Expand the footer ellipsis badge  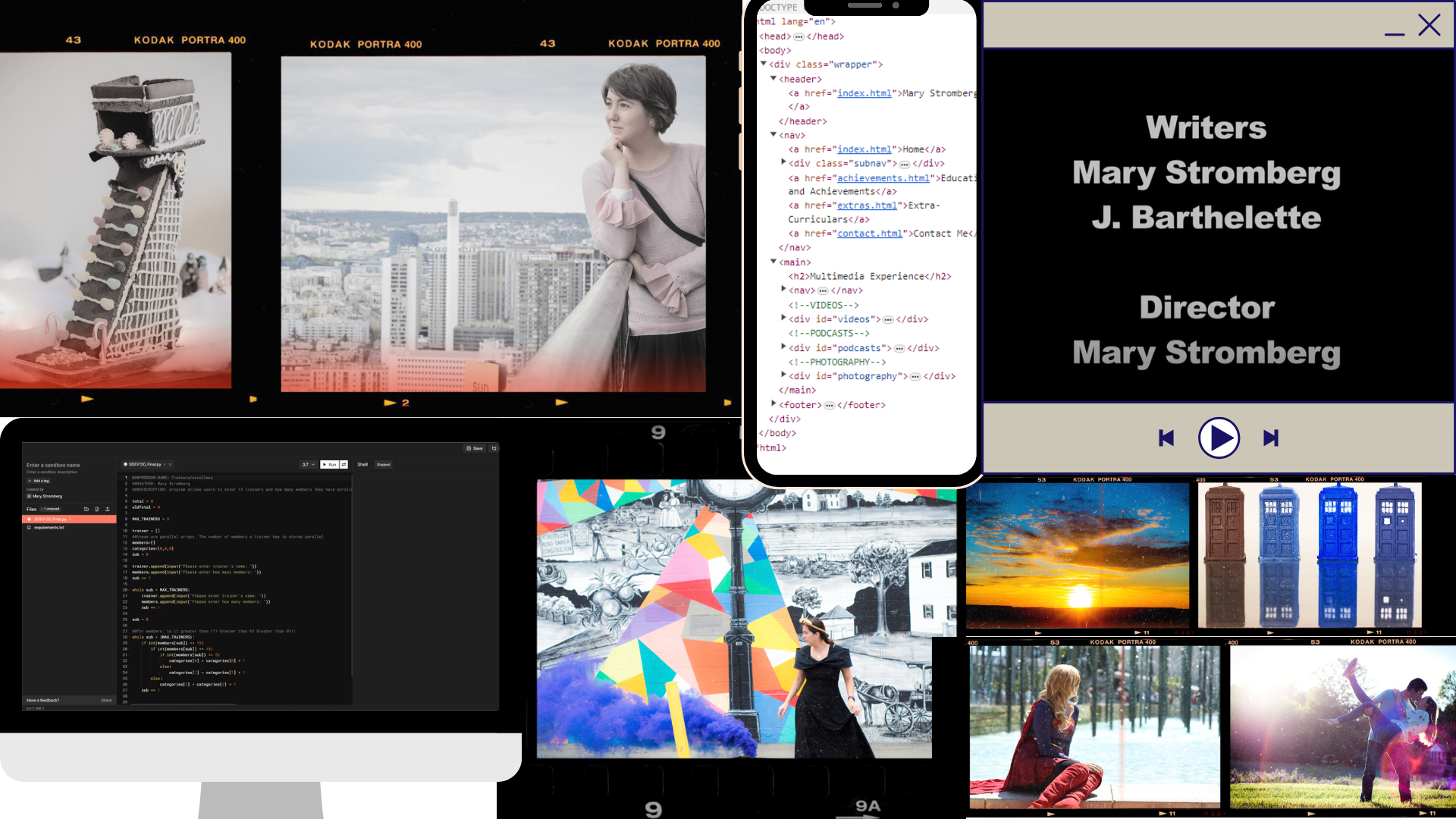click(830, 406)
